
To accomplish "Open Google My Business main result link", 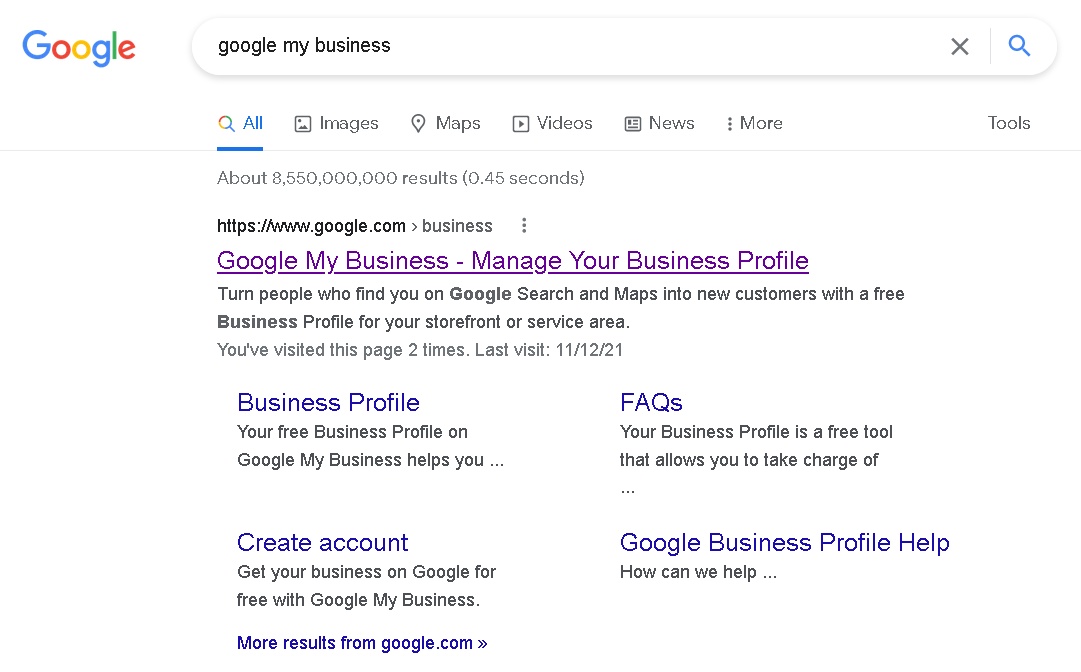I will pyautogui.click(x=512, y=261).
